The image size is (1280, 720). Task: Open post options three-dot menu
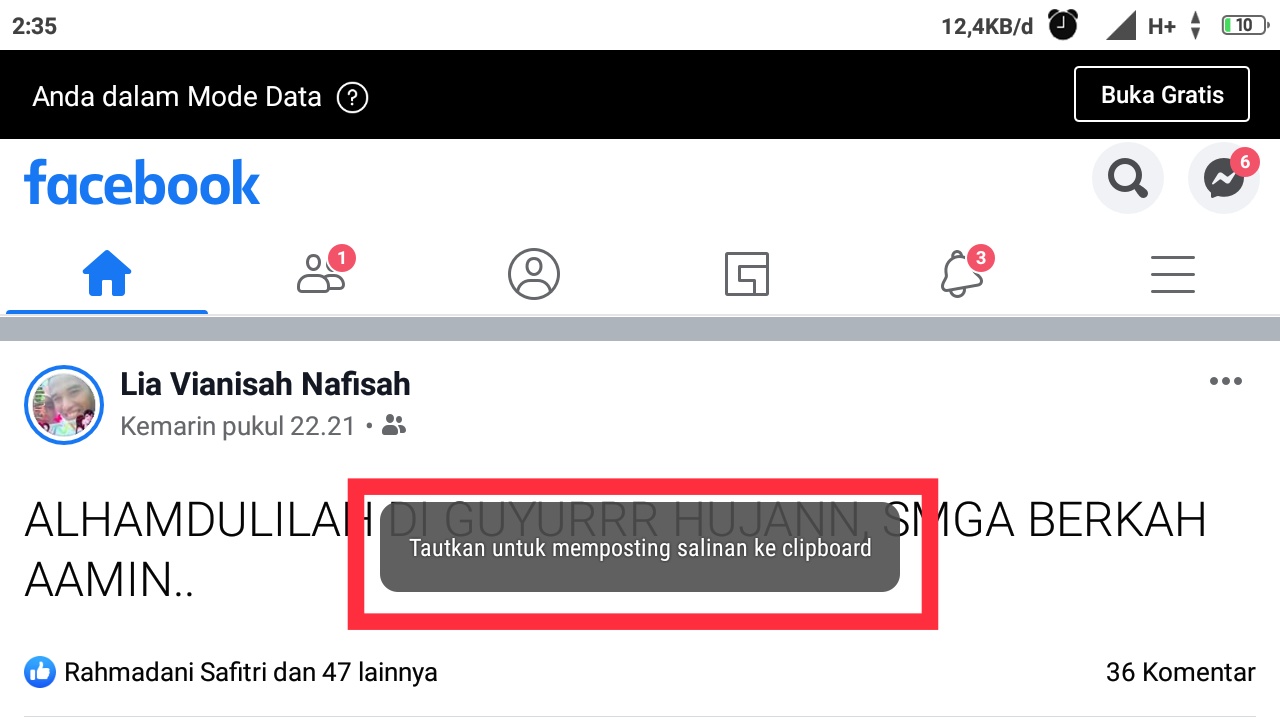[1226, 381]
